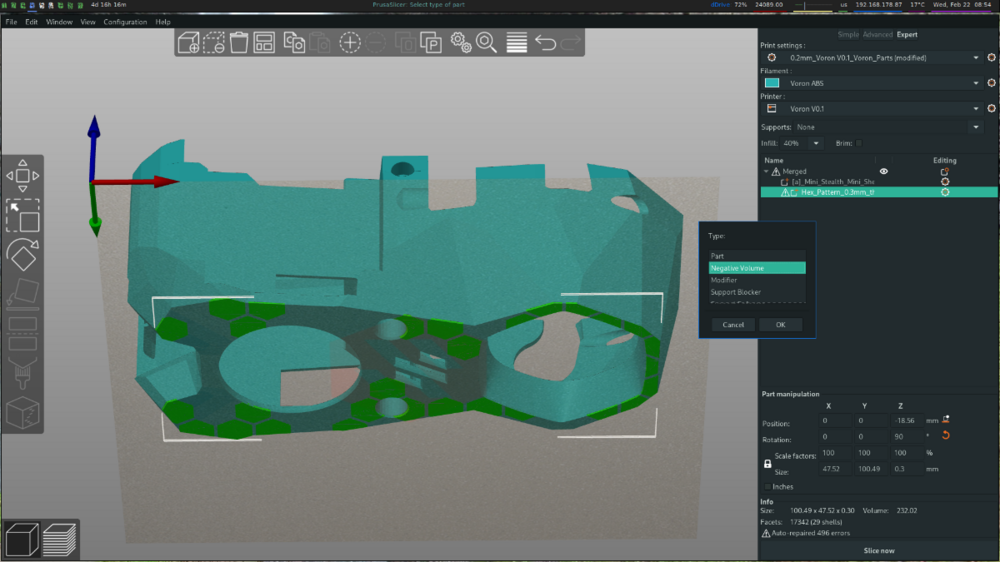This screenshot has height=562, width=1000.
Task: Click the Add object toolbar icon
Action: coord(188,43)
